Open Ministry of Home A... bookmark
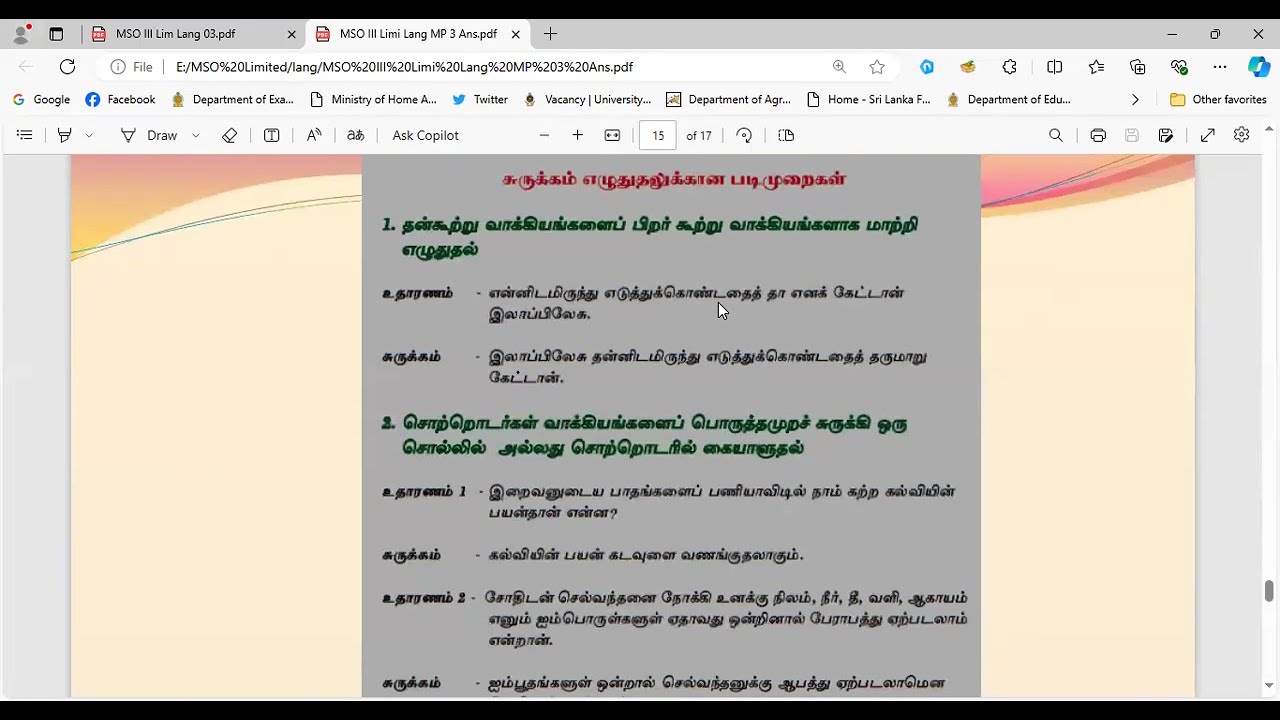Image resolution: width=1280 pixels, height=720 pixels. (373, 100)
